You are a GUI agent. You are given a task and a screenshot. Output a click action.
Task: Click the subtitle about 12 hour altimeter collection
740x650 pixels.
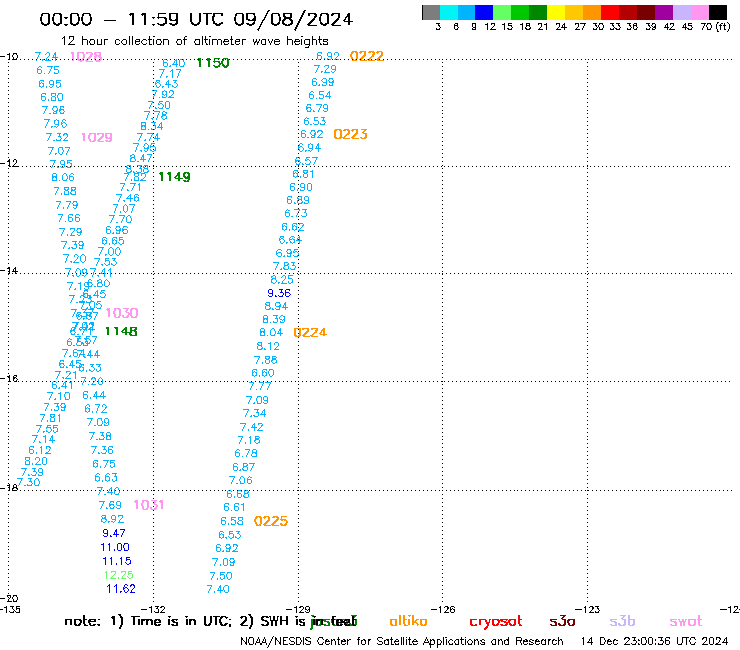(x=194, y=41)
